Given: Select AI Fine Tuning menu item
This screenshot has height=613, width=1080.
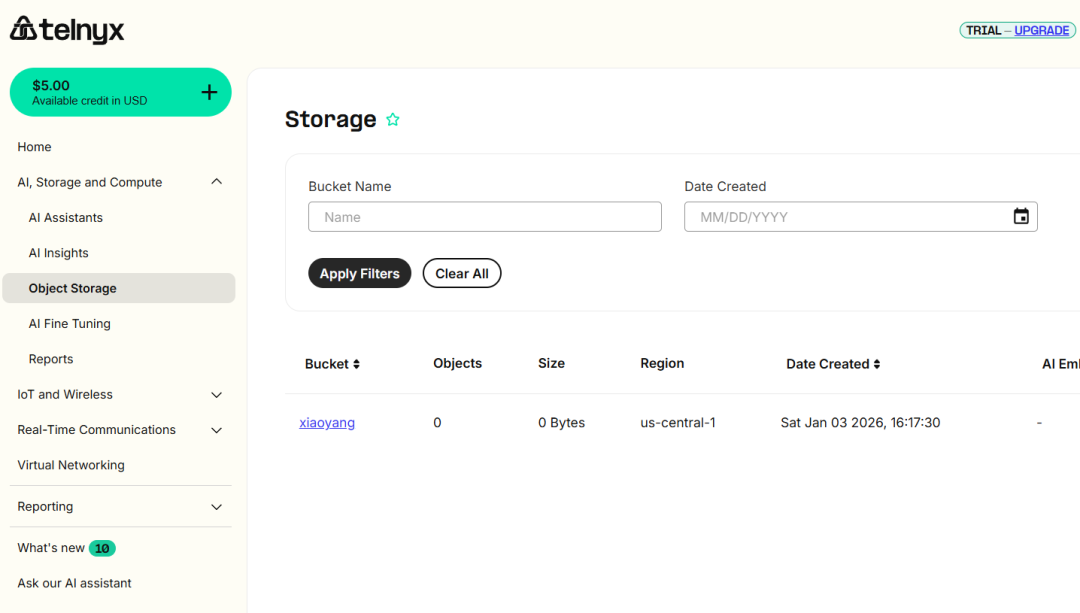Looking at the screenshot, I should click(x=70, y=324).
